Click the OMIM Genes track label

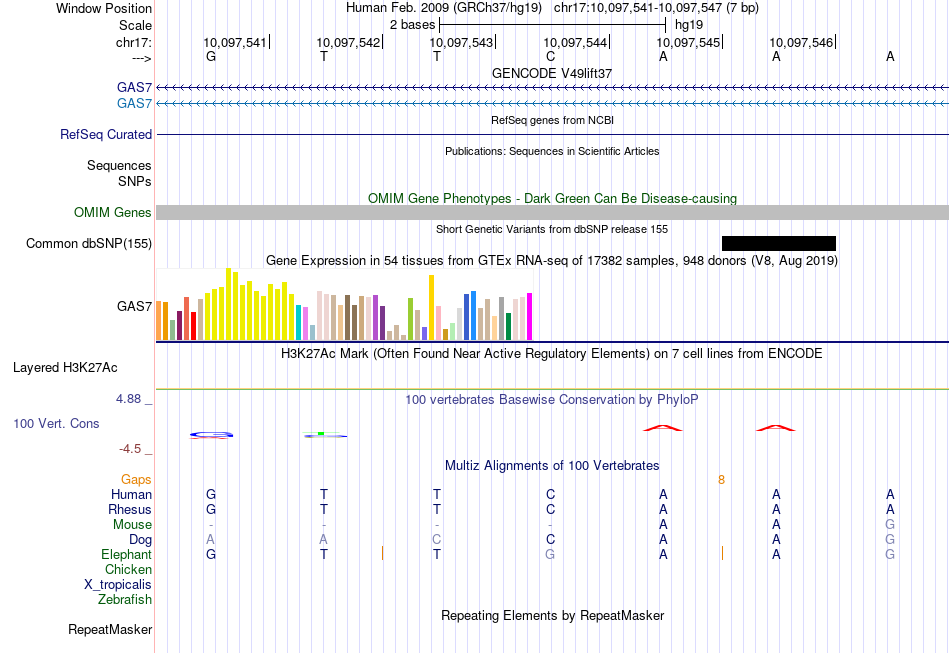coord(113,212)
